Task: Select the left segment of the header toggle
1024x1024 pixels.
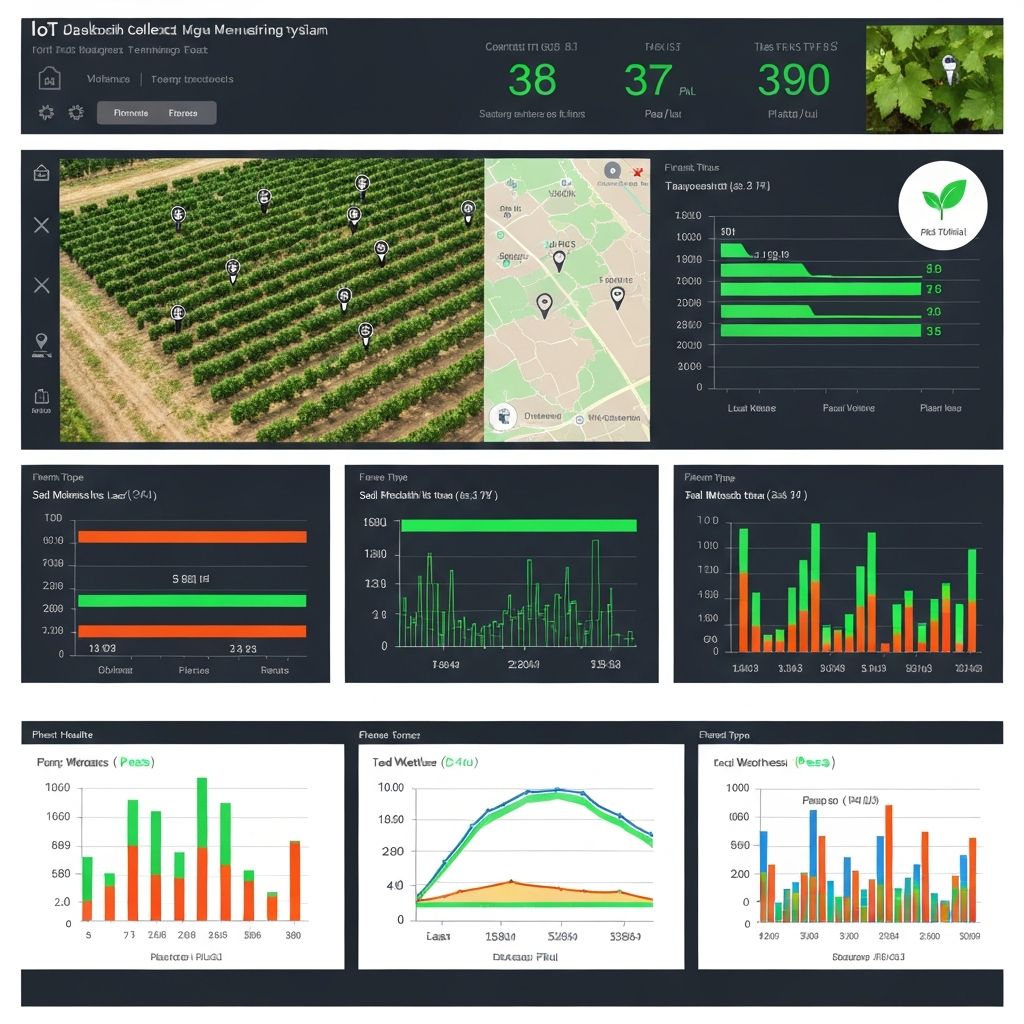Action: [130, 113]
